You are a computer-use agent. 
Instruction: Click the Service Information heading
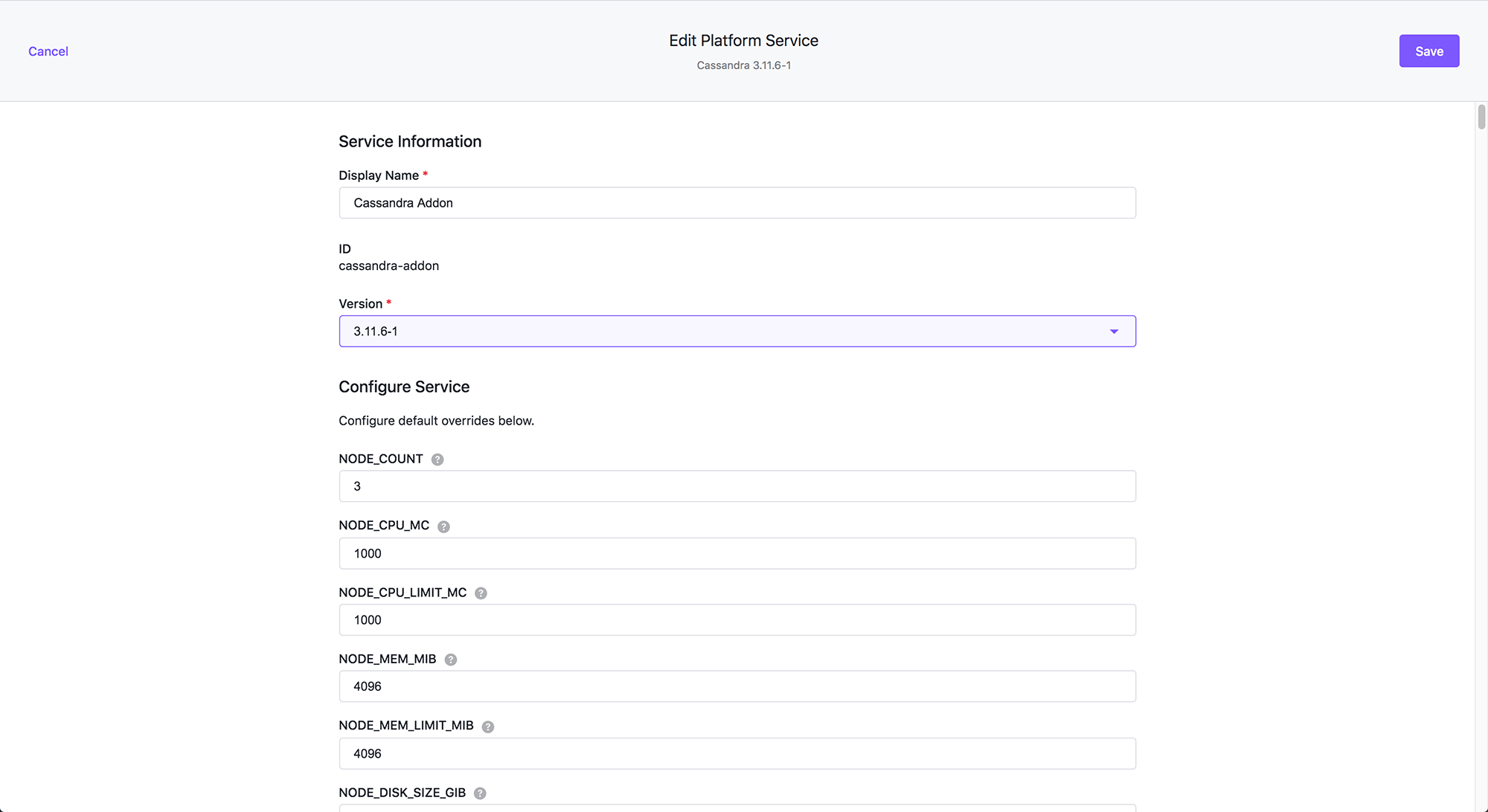(410, 141)
